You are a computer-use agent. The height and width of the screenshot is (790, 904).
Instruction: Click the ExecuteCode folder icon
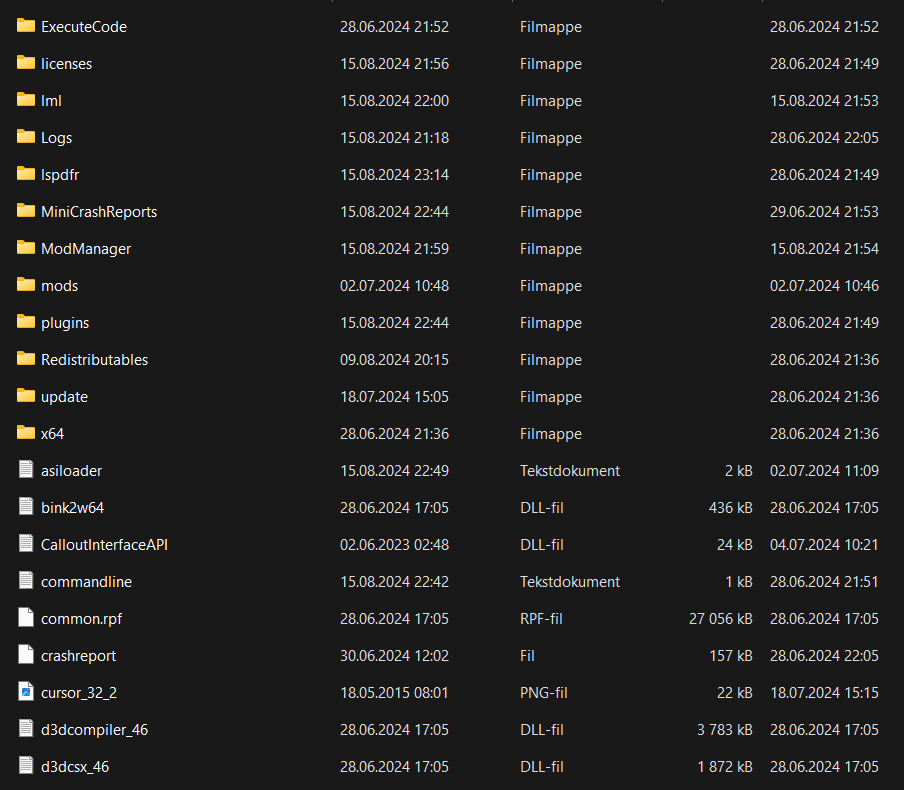[26, 26]
